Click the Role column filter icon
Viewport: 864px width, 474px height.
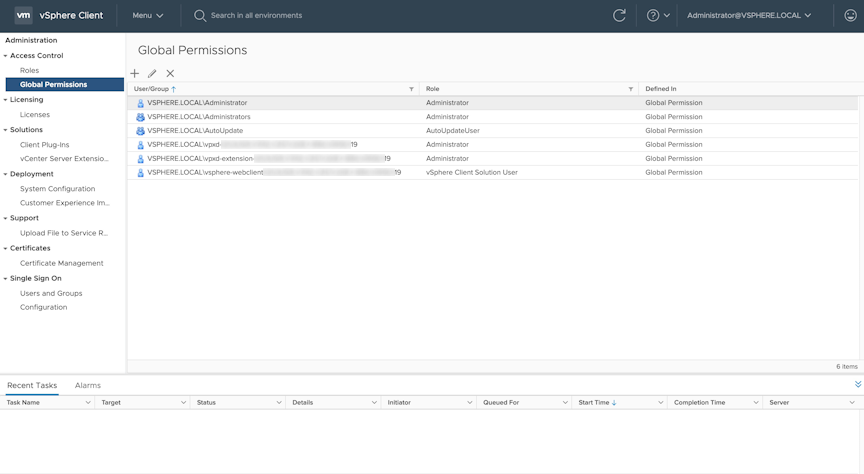(x=630, y=89)
